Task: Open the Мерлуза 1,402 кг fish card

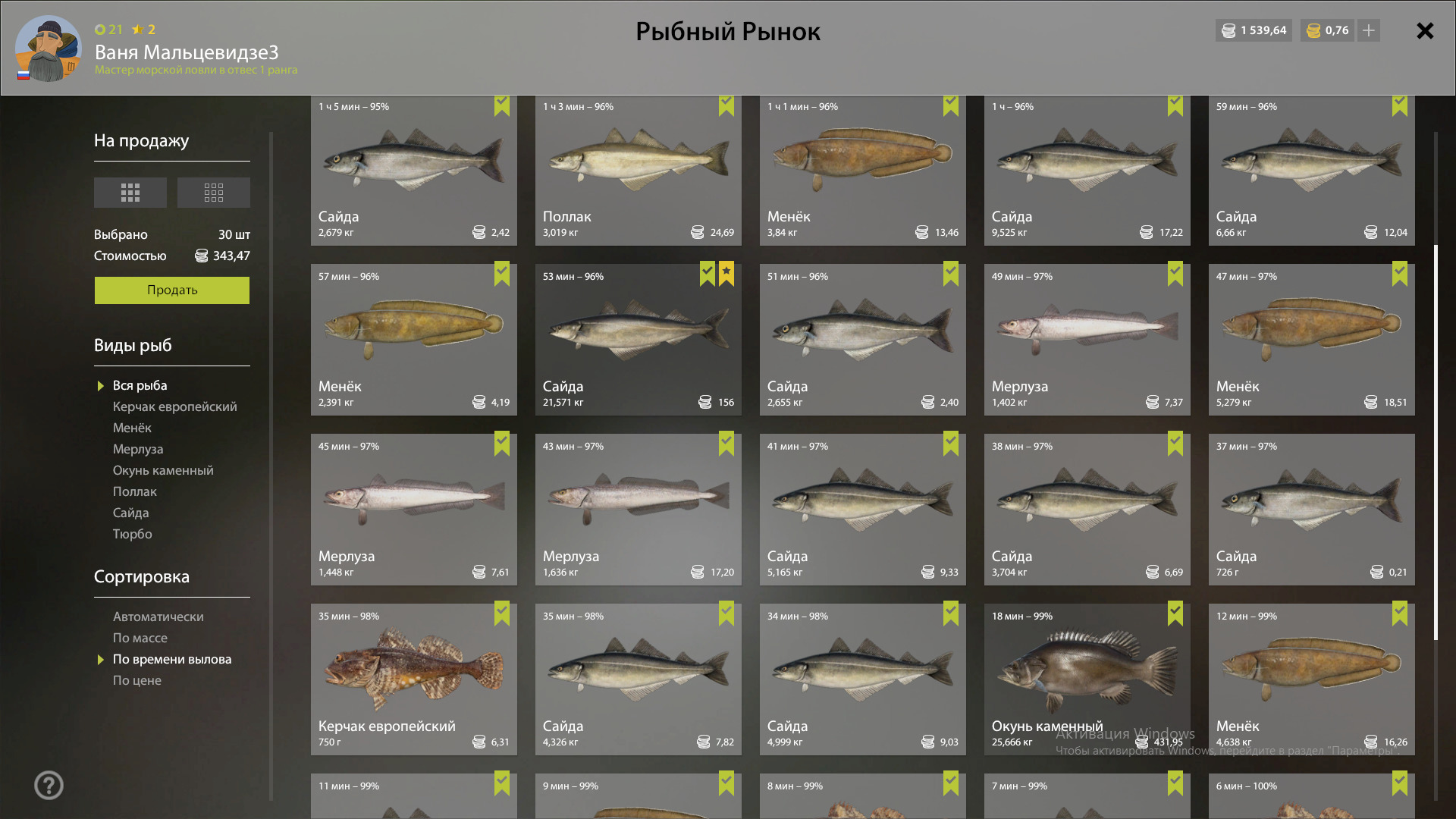Action: coord(1087,339)
